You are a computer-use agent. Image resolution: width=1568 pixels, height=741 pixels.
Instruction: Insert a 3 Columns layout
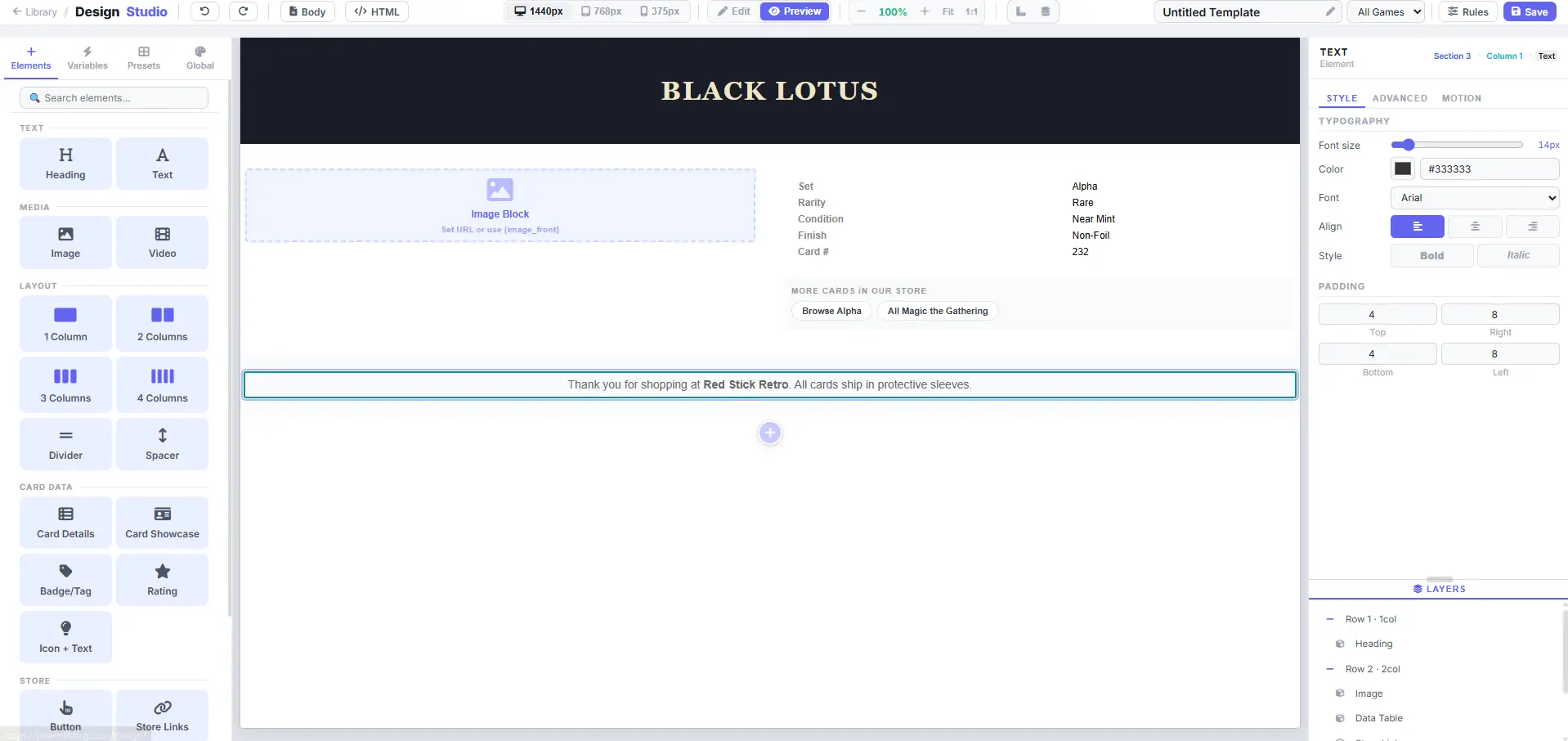point(65,385)
